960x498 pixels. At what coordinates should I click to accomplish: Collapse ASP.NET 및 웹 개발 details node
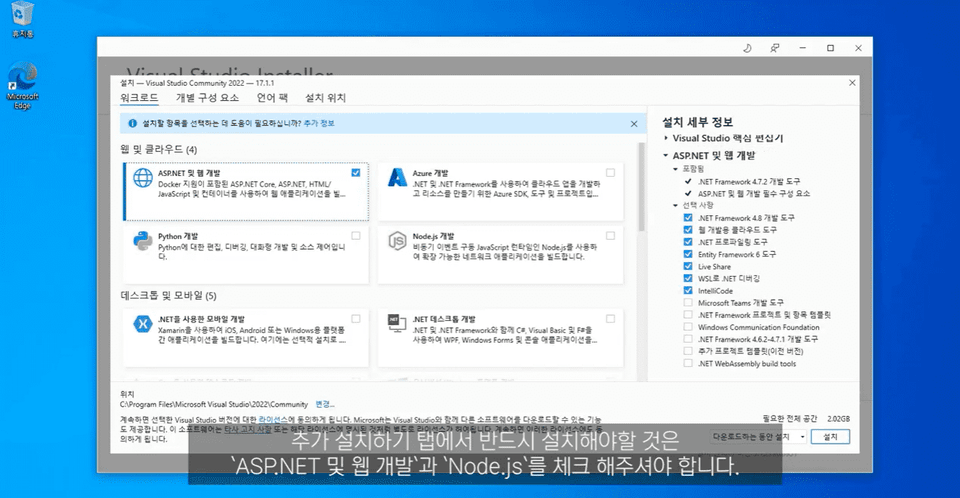(x=666, y=156)
